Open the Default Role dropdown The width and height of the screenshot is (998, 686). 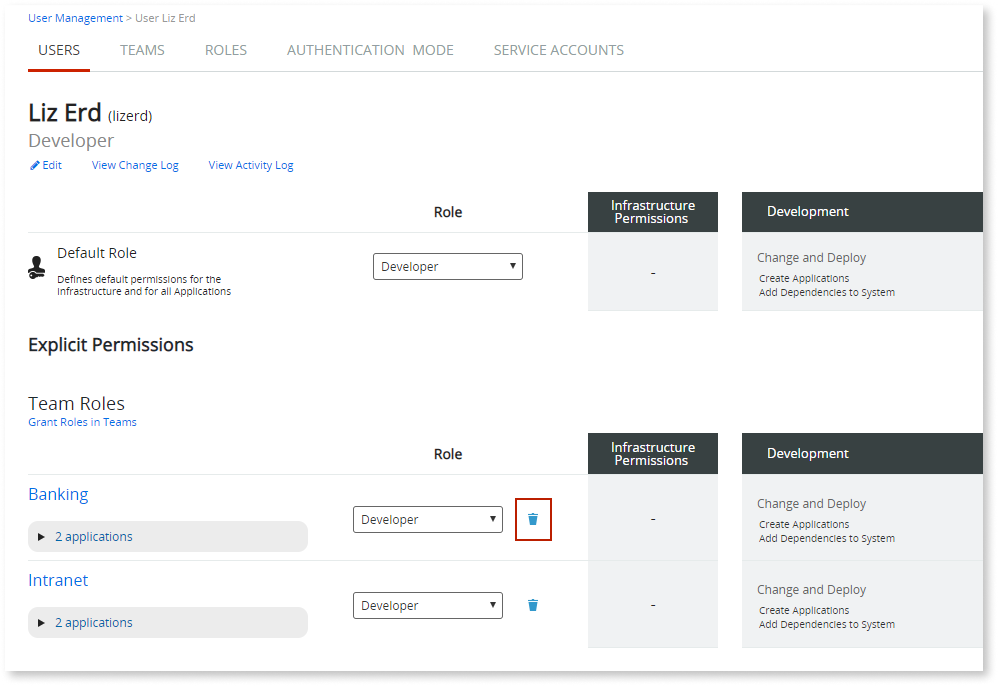click(447, 266)
